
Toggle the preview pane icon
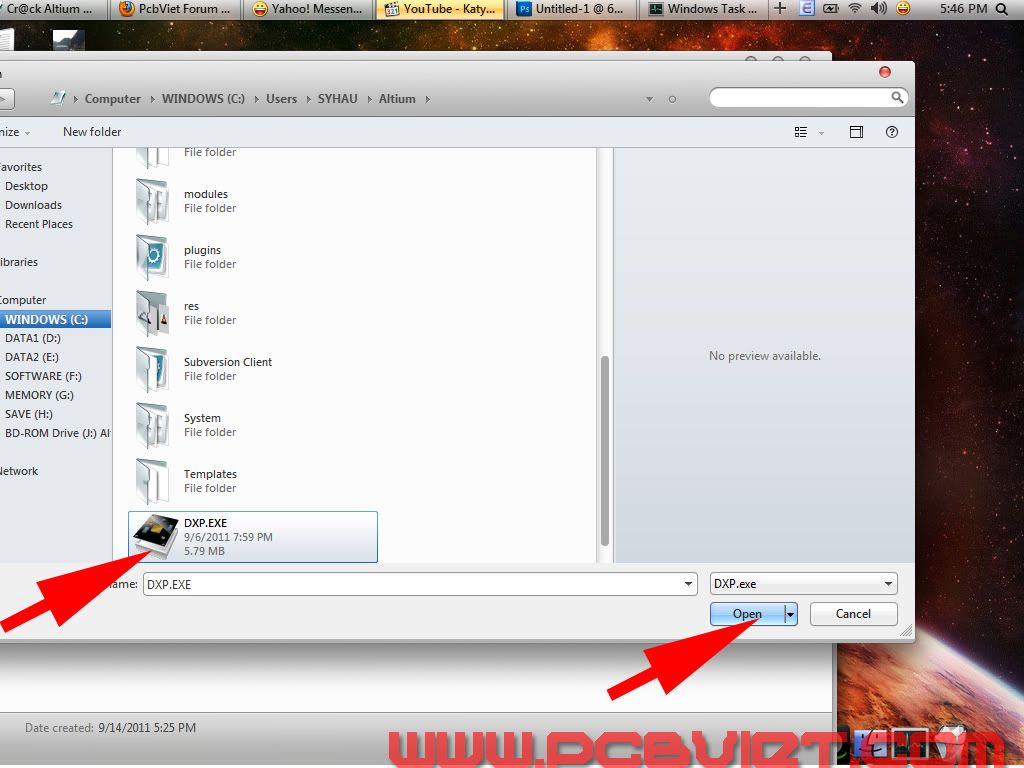coord(856,132)
